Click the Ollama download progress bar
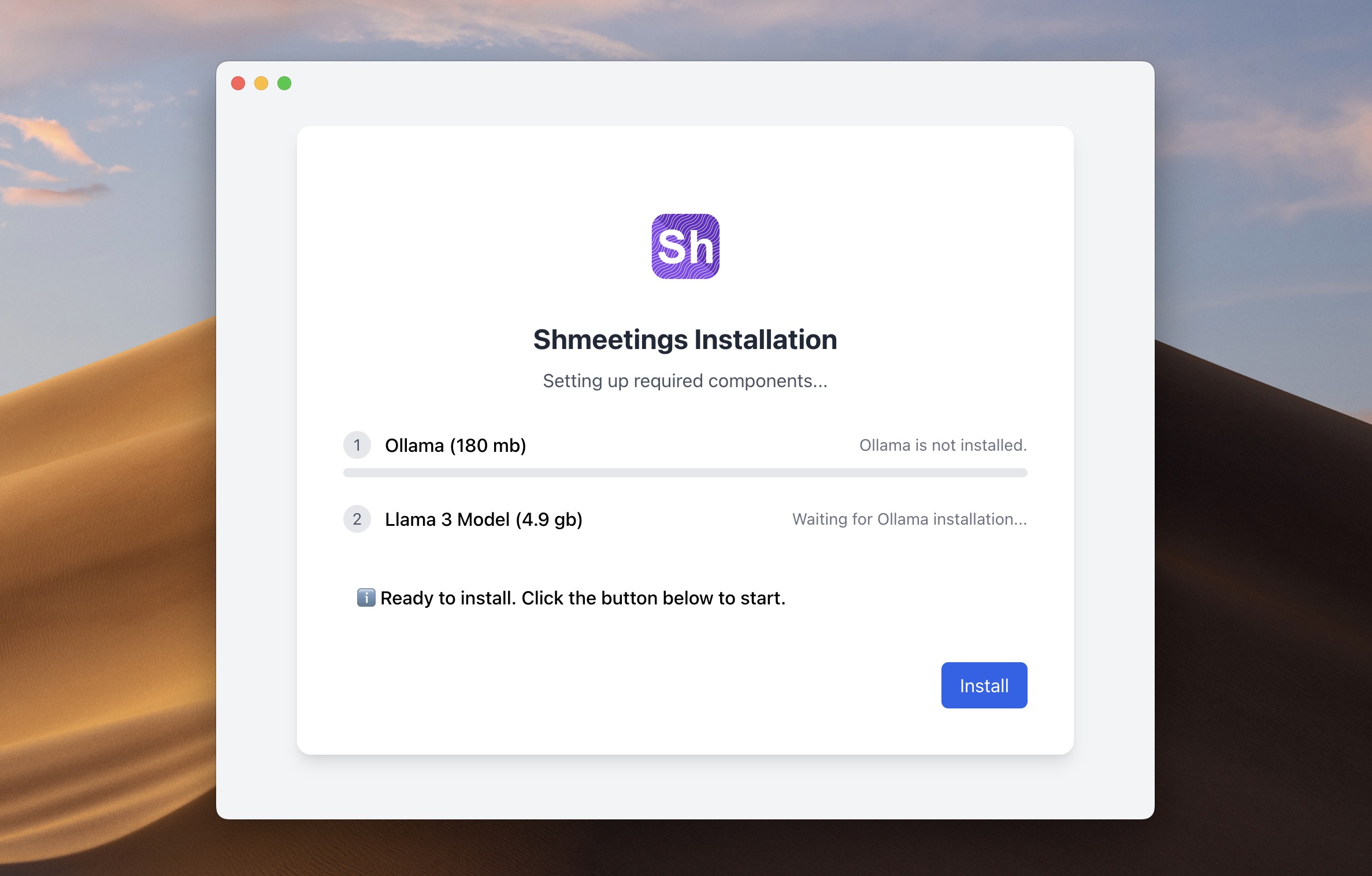Screen dimensions: 1372x876 [x=685, y=472]
